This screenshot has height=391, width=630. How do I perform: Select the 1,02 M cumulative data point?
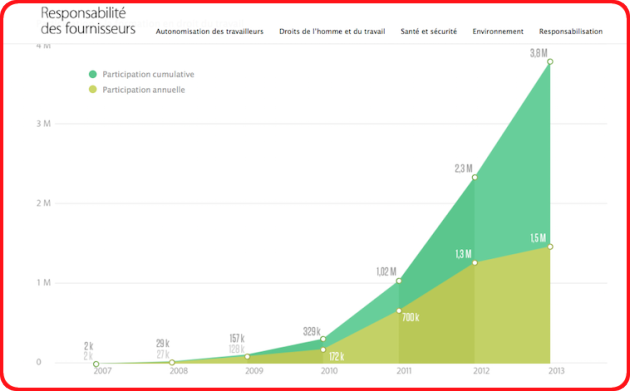tap(399, 281)
